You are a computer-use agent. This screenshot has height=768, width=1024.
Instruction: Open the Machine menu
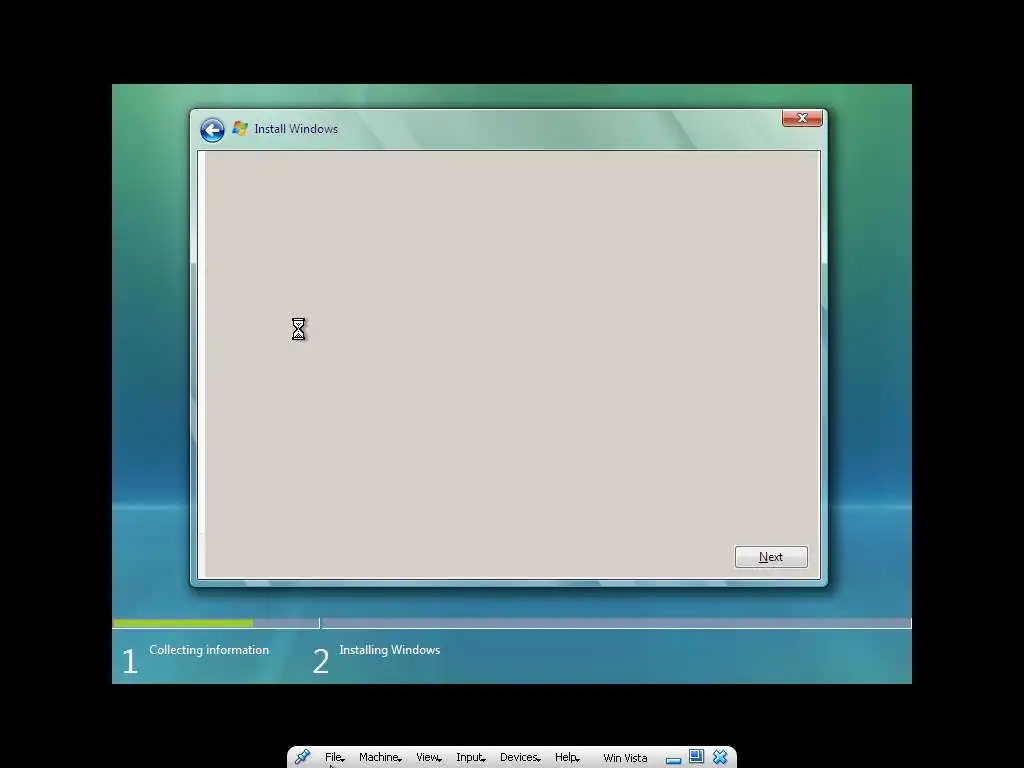380,758
